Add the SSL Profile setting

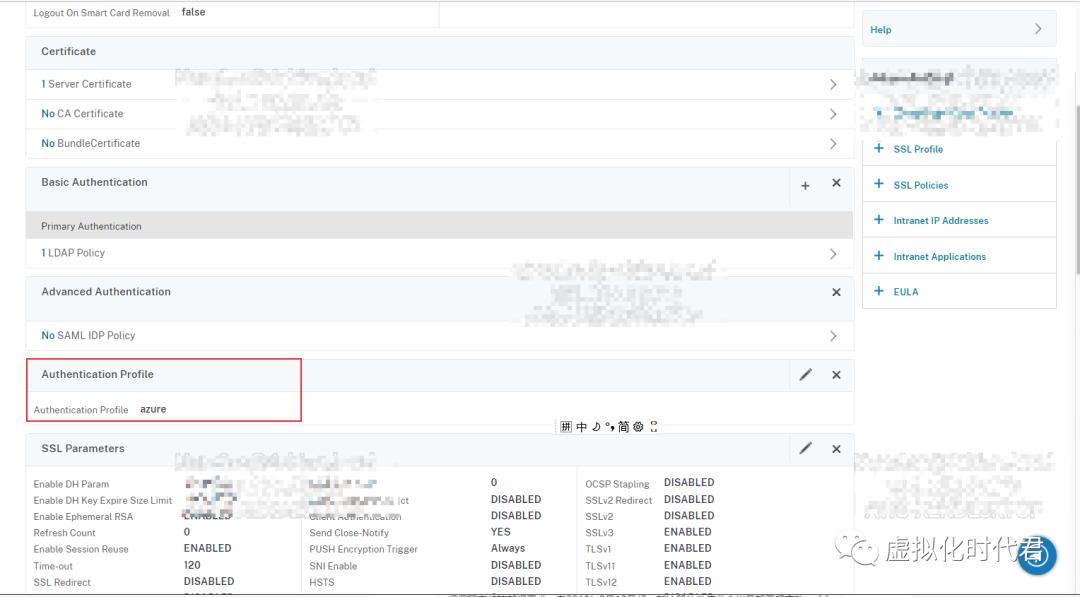coord(918,149)
